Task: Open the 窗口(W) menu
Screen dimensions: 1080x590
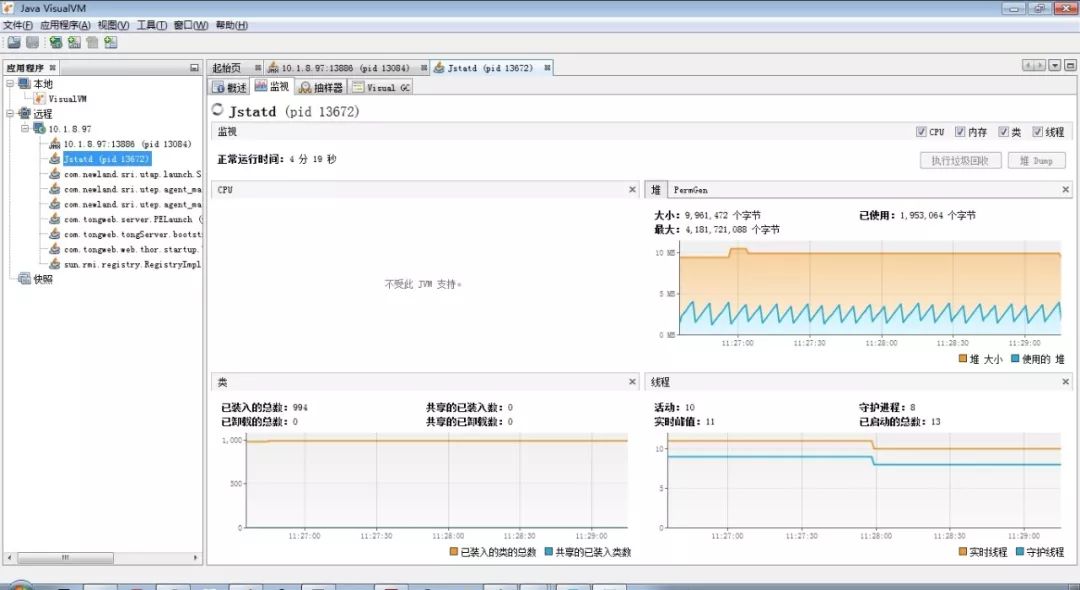Action: (191, 25)
